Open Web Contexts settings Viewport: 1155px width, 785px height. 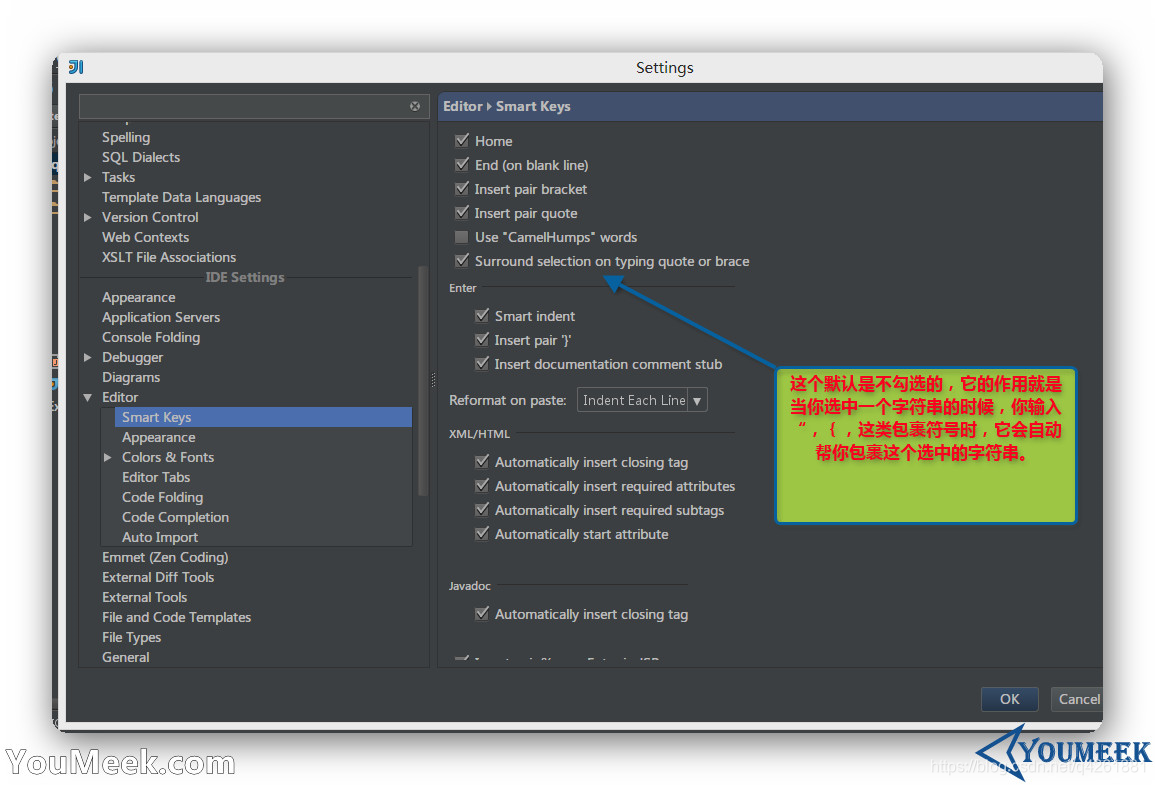[x=145, y=237]
